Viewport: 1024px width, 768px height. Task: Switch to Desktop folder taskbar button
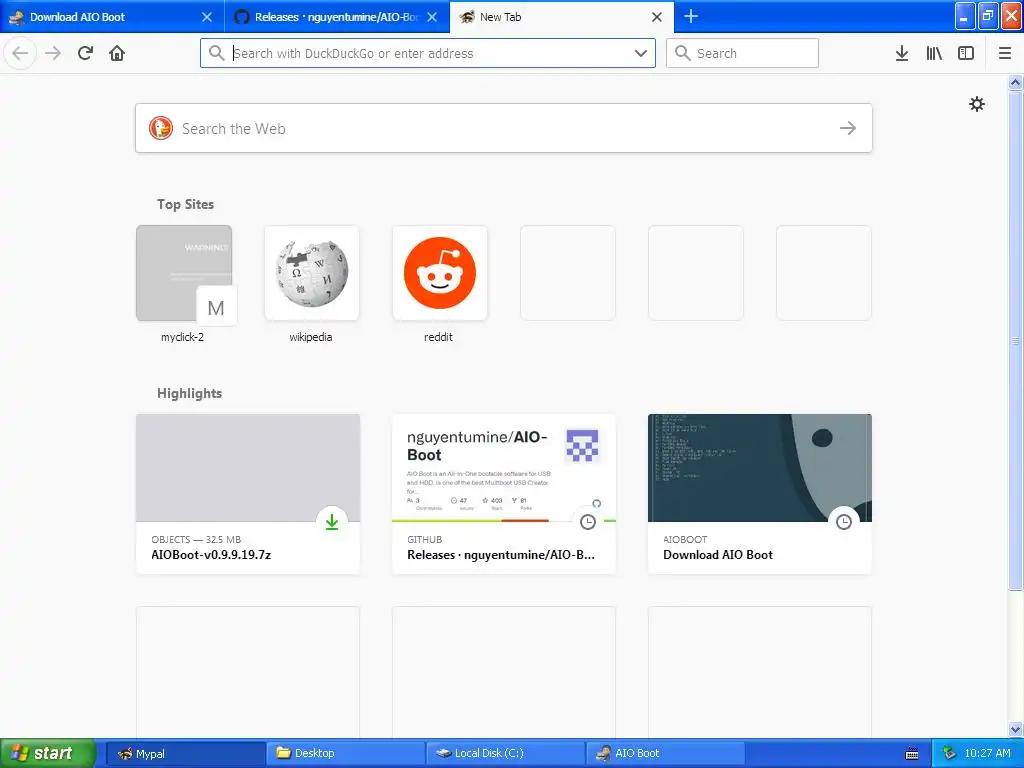point(345,753)
